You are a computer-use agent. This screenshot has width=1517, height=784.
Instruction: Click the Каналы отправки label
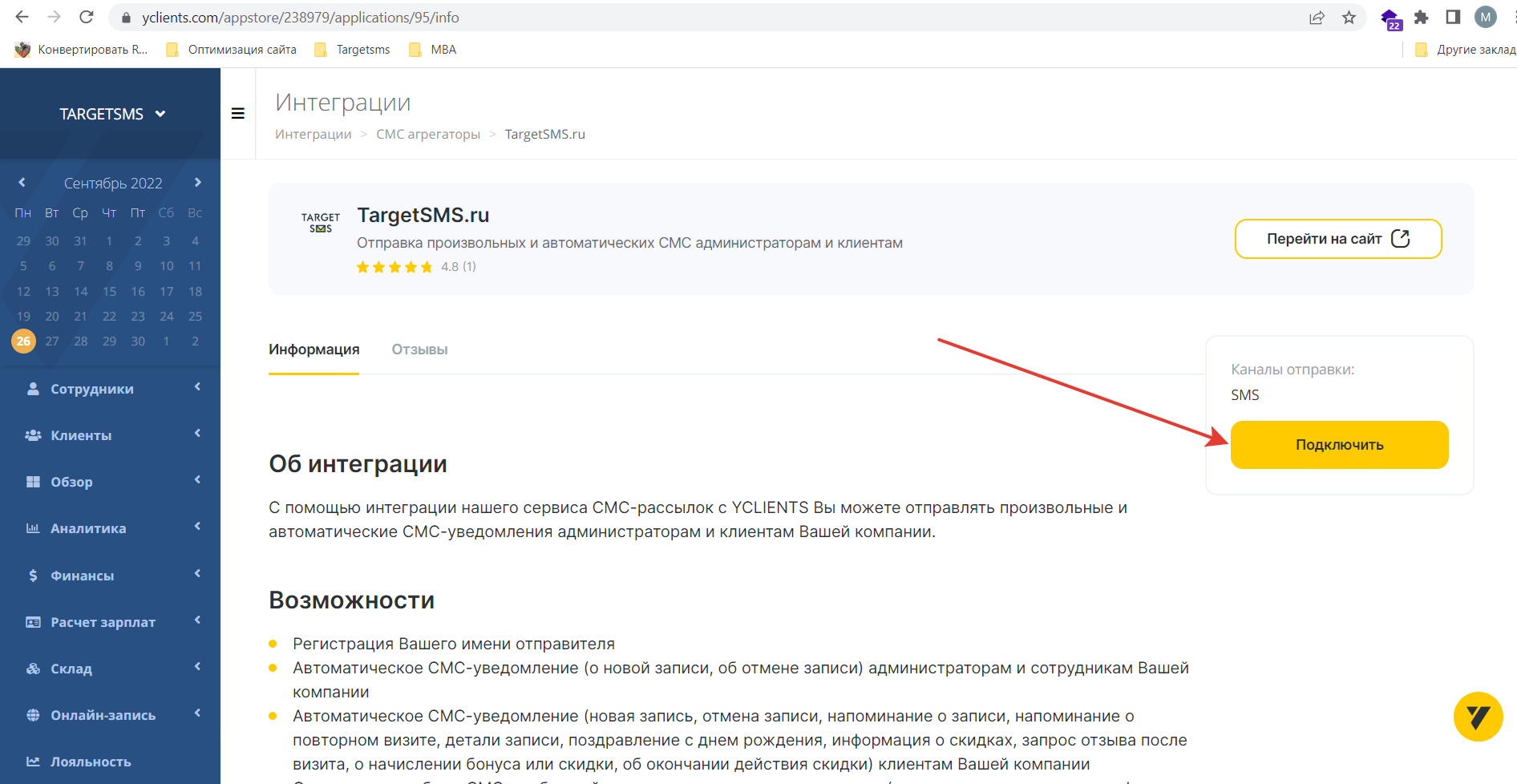click(x=1292, y=370)
